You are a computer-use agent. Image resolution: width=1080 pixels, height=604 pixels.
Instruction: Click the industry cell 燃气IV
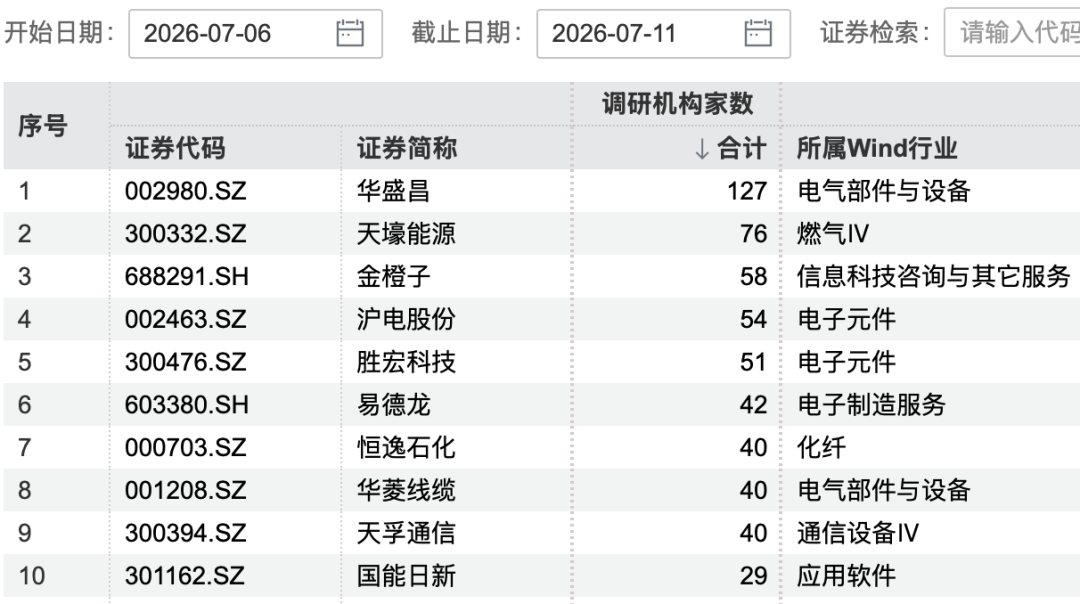coord(833,233)
